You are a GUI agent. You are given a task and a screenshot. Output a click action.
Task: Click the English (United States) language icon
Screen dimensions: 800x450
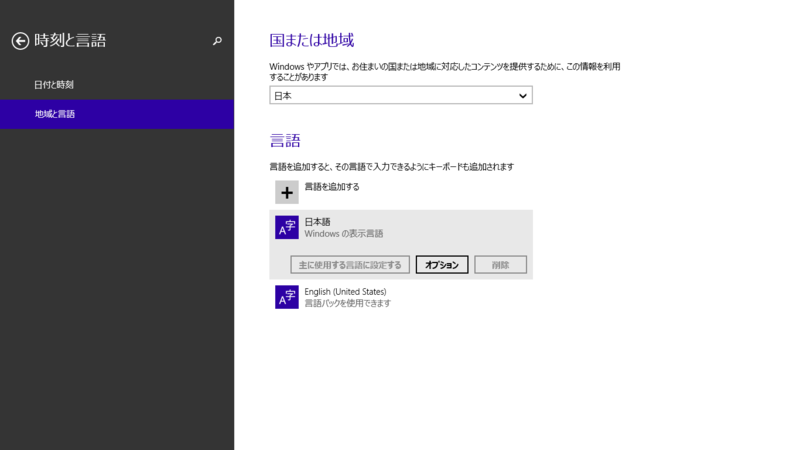tap(287, 297)
